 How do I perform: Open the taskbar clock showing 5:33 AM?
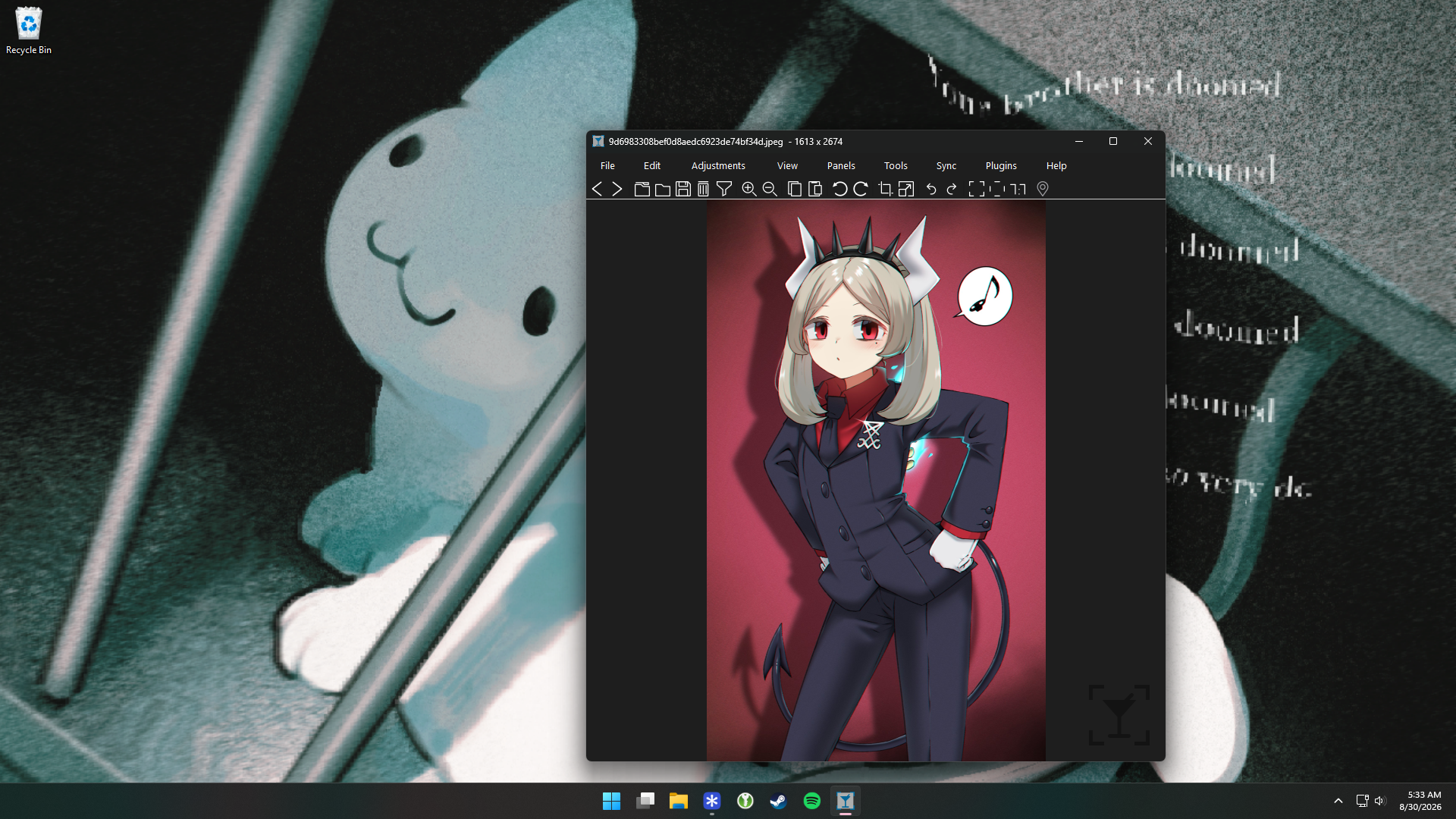coord(1420,801)
